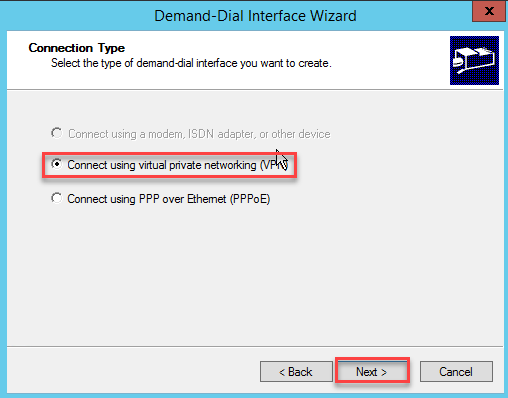This screenshot has width=508, height=398.
Task: Click the 'Connection Type' heading
Action: point(77,48)
